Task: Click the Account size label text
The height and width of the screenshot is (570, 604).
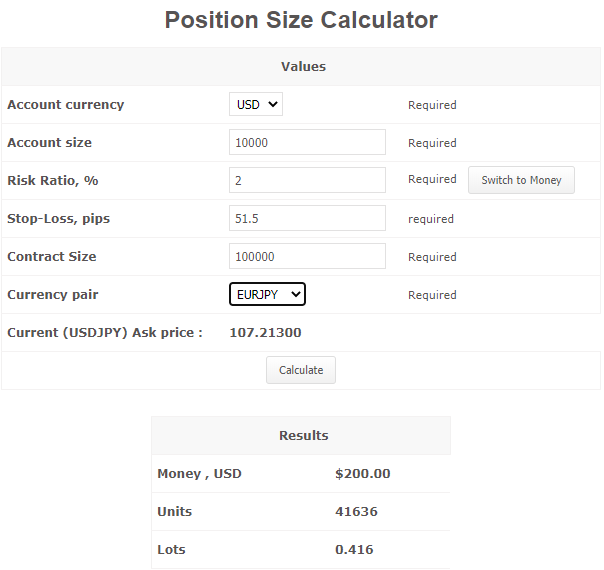Action: 50,143
